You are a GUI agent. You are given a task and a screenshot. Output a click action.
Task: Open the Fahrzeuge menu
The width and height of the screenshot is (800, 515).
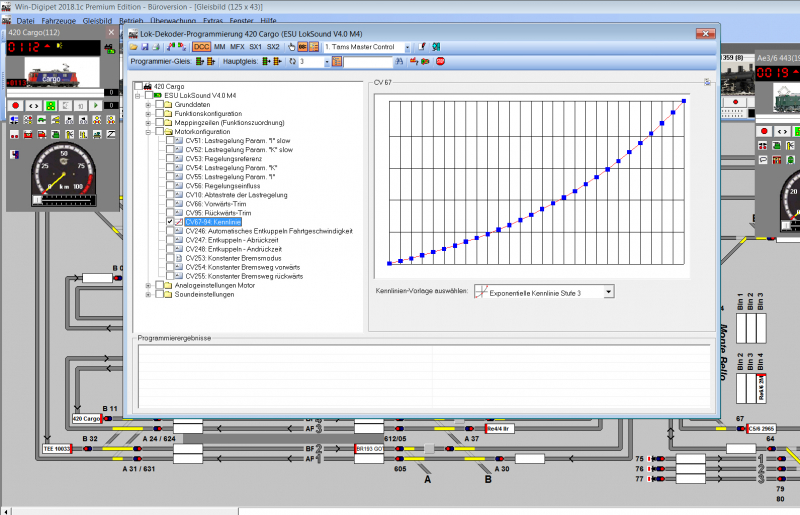(x=60, y=20)
